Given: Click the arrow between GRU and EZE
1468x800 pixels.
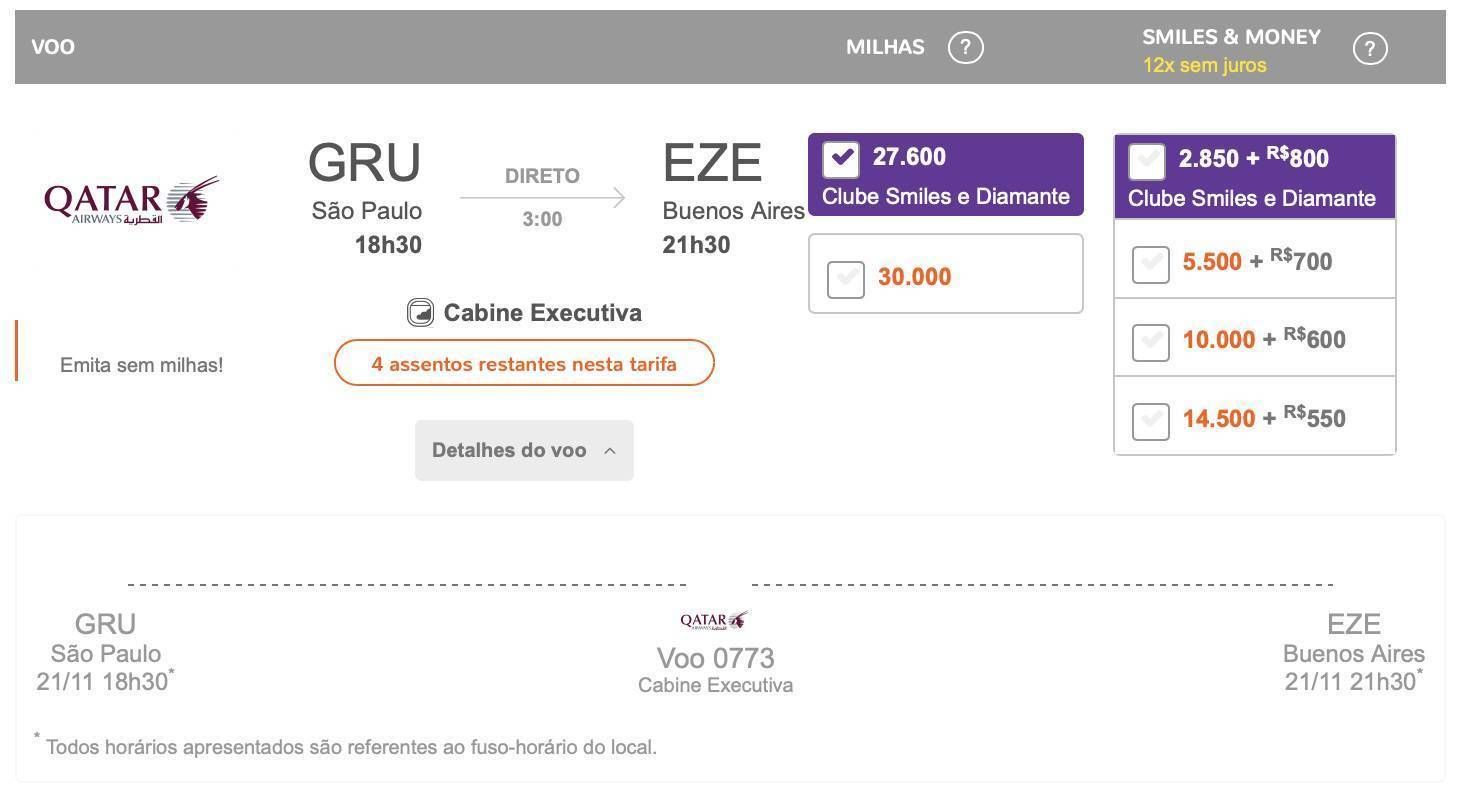Looking at the screenshot, I should (x=543, y=198).
